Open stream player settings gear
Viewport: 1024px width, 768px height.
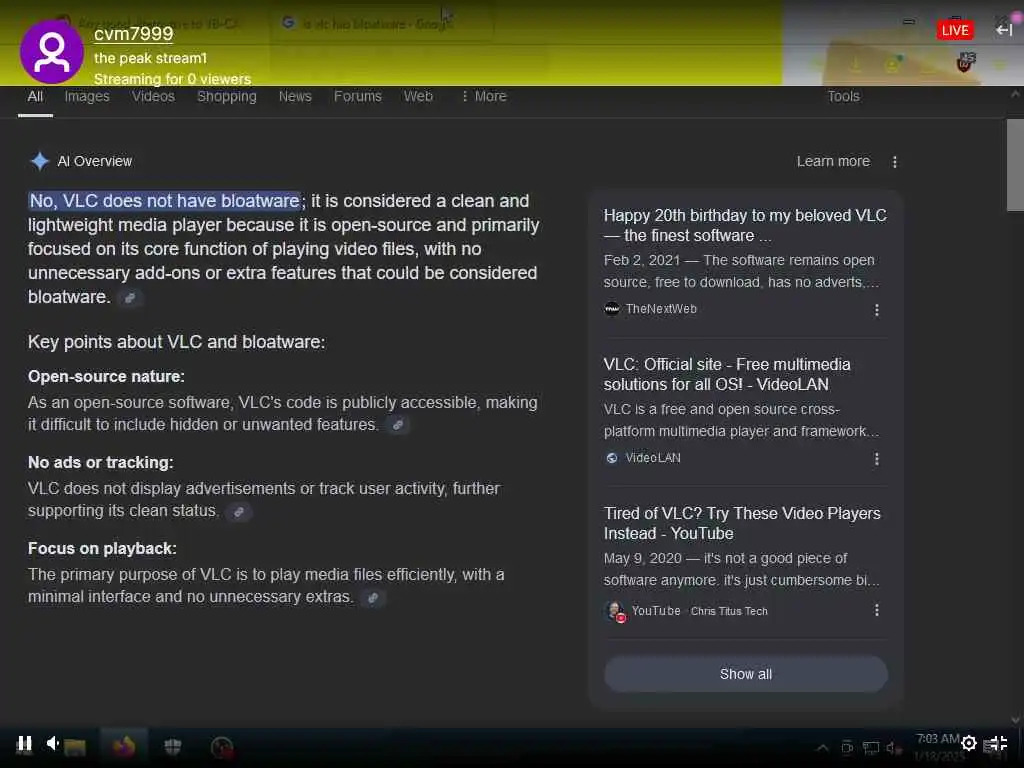point(968,743)
